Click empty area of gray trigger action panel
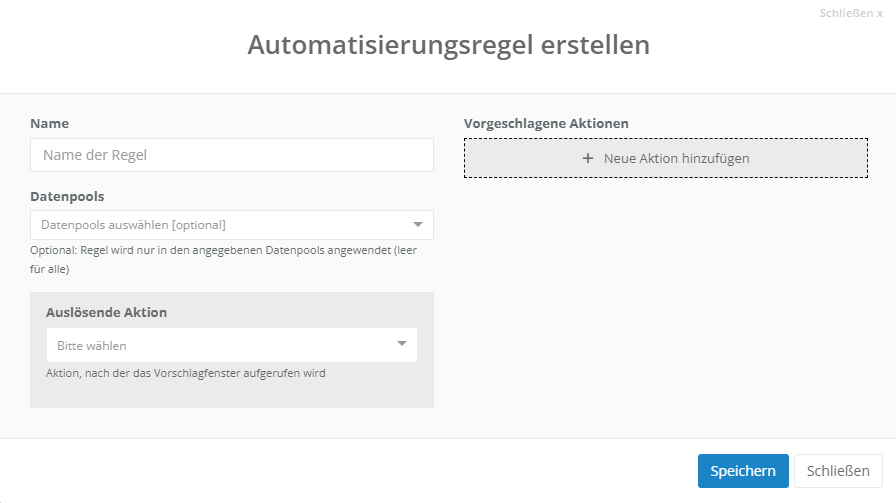The height and width of the screenshot is (503, 896). [x=232, y=394]
